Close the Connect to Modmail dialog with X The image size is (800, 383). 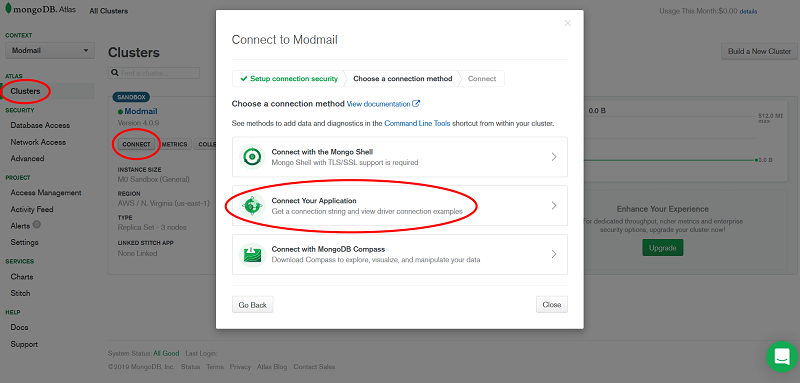(567, 23)
